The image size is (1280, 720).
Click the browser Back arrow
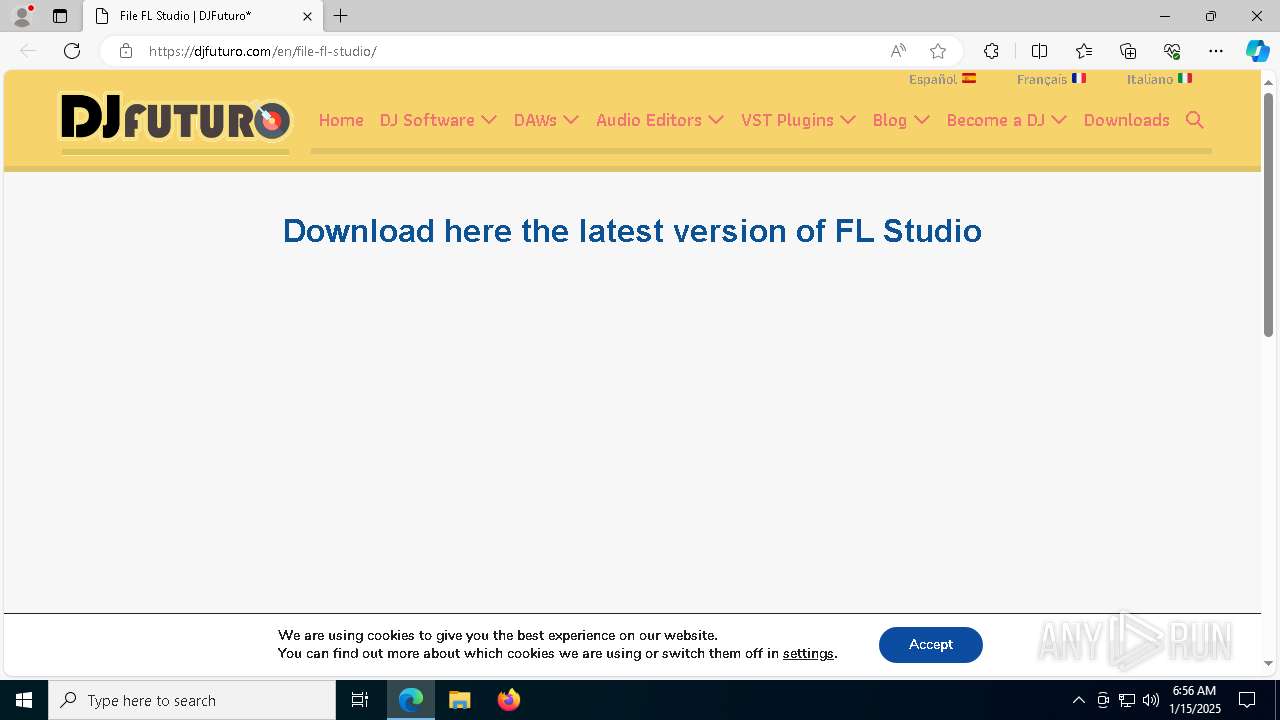point(28,51)
